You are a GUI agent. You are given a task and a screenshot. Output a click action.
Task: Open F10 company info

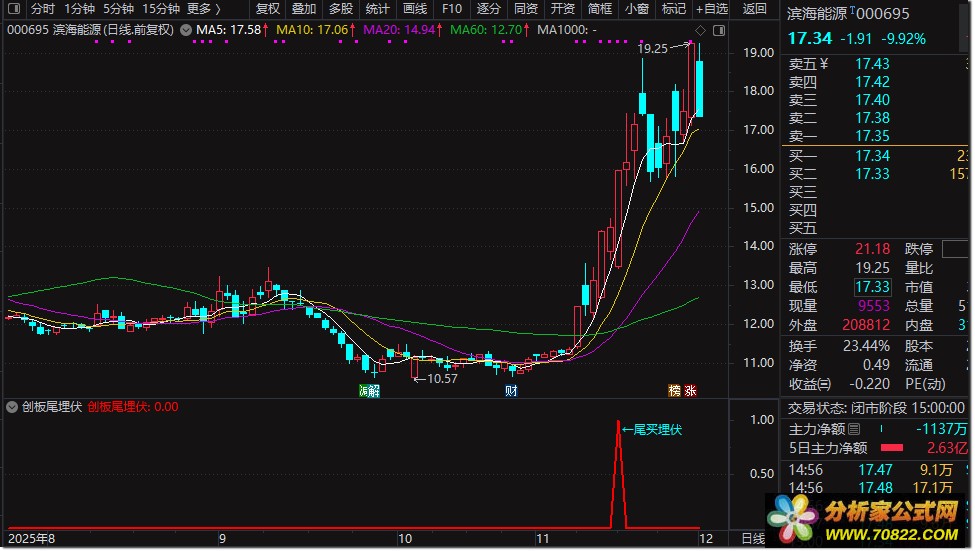[452, 9]
